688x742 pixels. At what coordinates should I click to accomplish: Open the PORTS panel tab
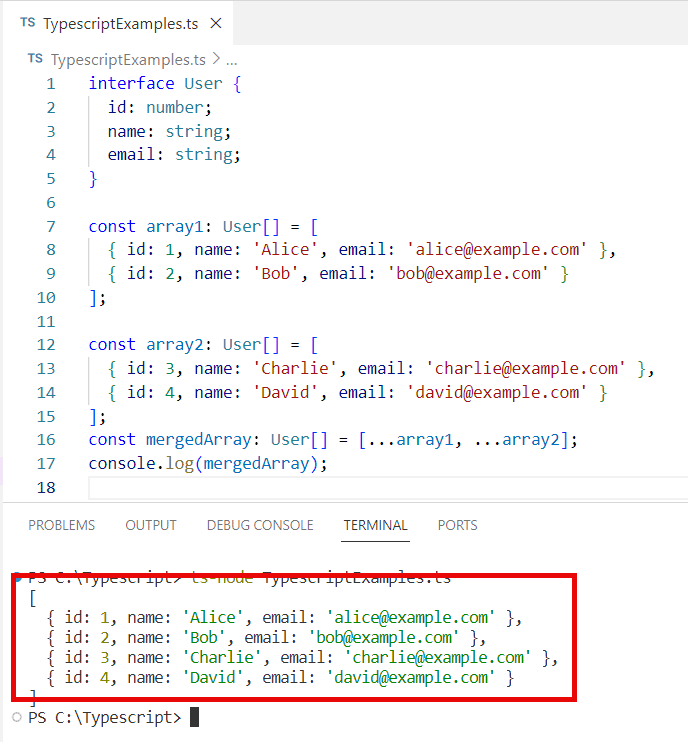point(458,525)
